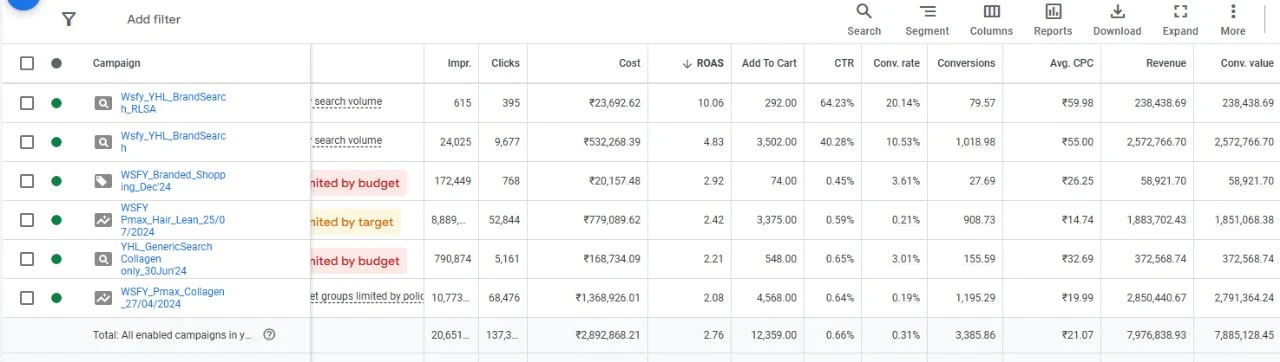Open the Reports icon
Screen dimensions: 1280x362
click(1053, 12)
